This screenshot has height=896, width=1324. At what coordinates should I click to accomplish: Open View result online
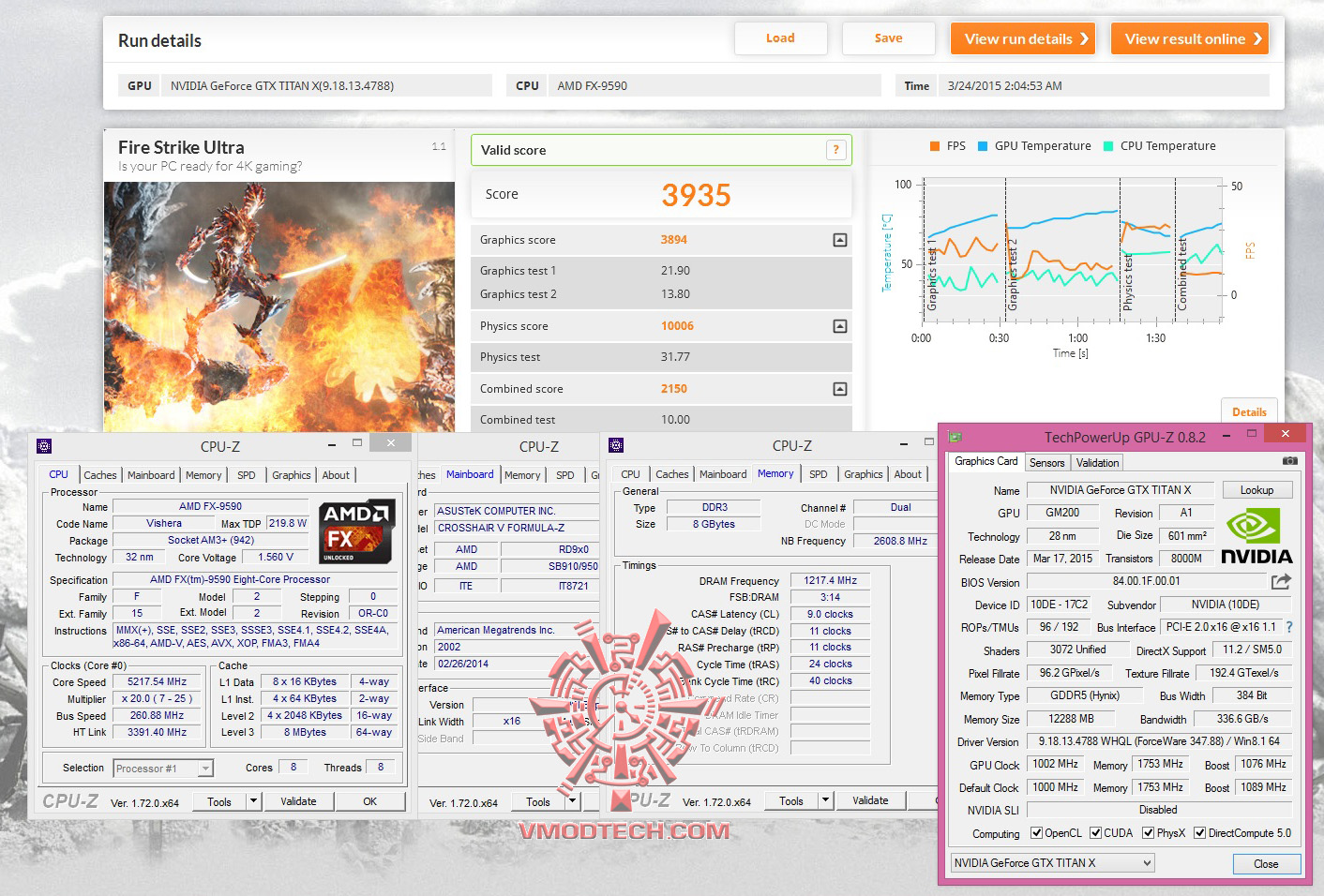(x=1190, y=38)
